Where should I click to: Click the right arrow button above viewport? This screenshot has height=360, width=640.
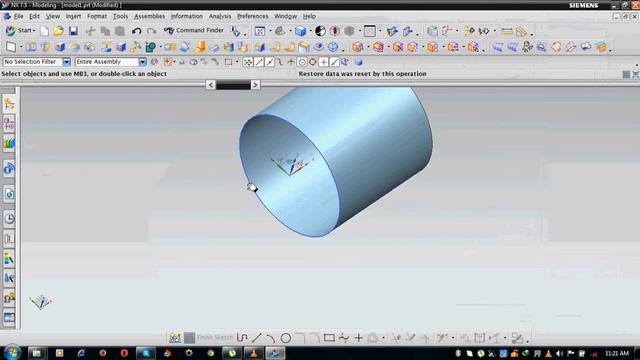tap(256, 85)
